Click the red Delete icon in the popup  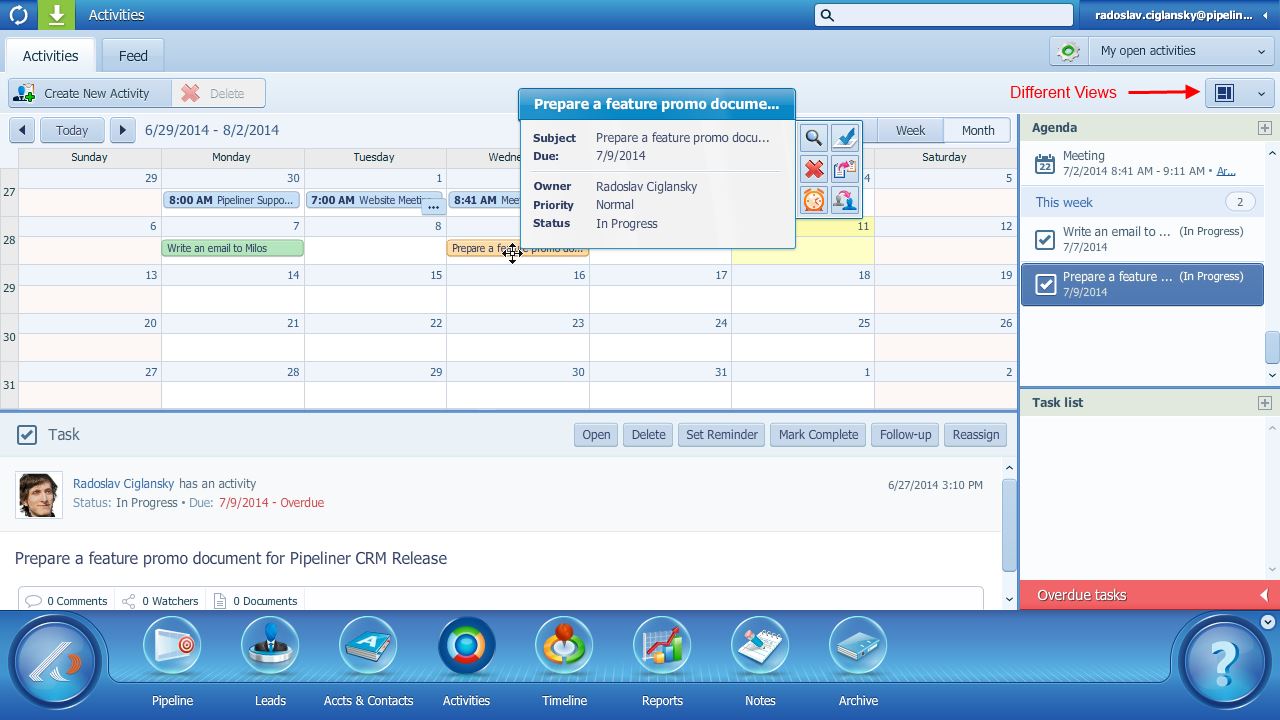click(x=813, y=168)
